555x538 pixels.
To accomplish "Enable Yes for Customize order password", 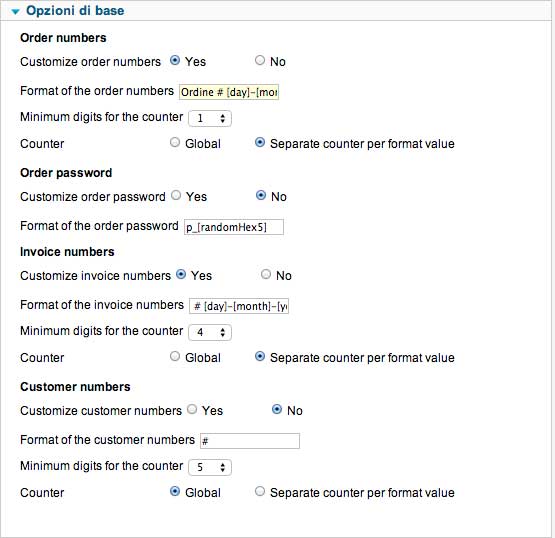I will pos(176,195).
